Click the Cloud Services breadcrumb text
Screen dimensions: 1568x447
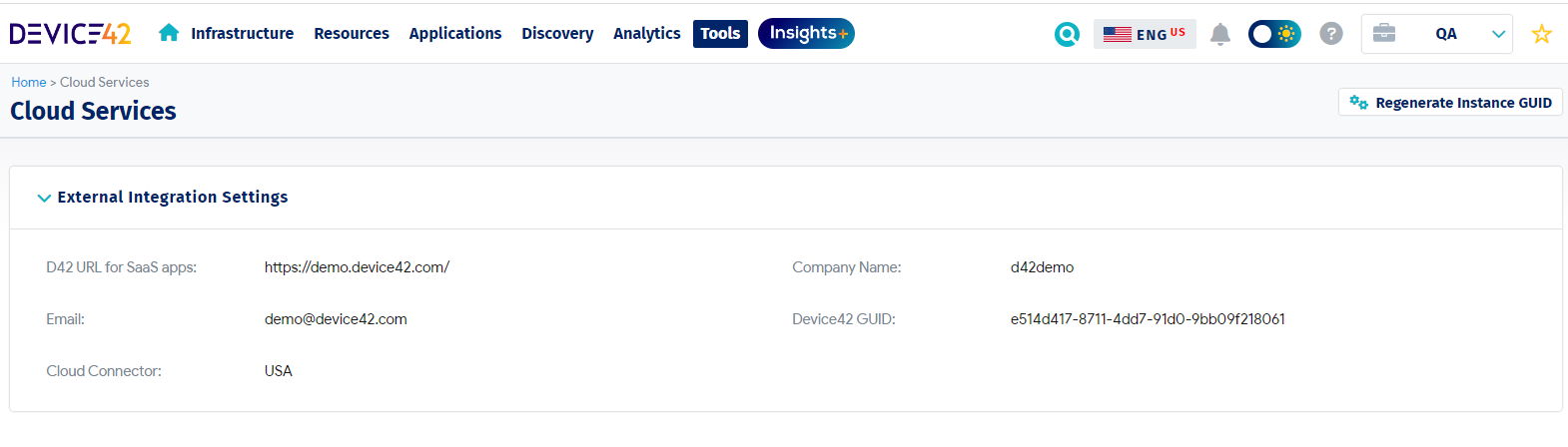[x=105, y=82]
